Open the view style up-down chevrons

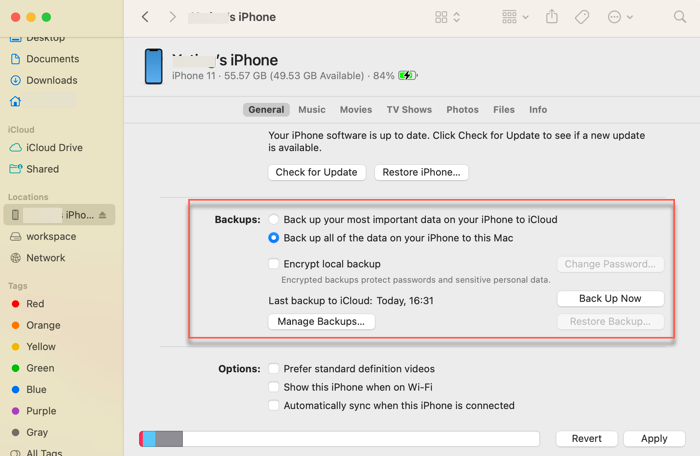pos(457,17)
